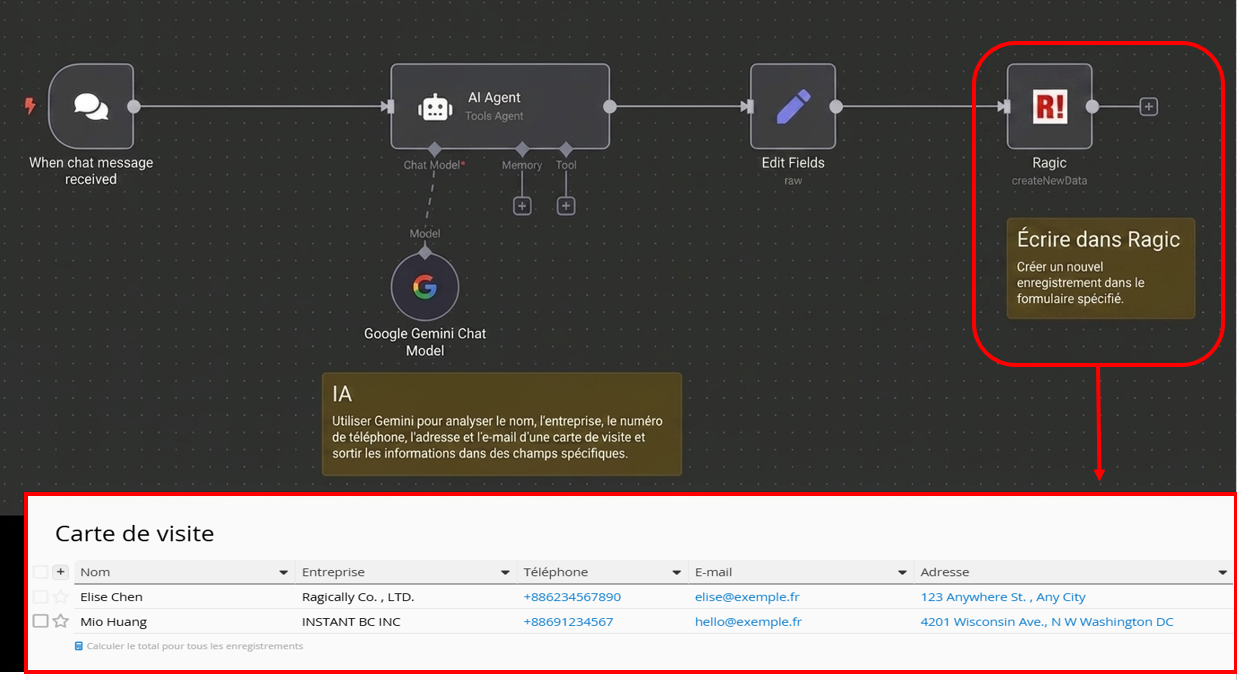Click the 'Carte de visite' sheet title
Viewport: 1237px width, 680px height.
[x=134, y=533]
